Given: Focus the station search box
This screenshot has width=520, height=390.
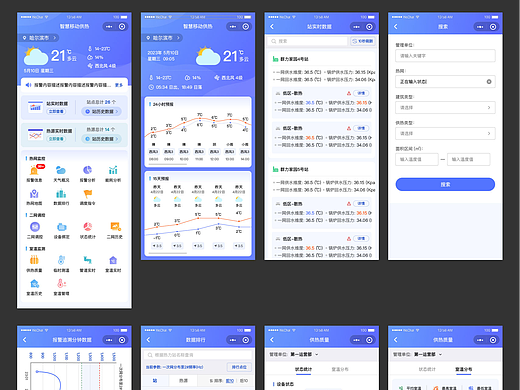Looking at the screenshot, I should pos(307,41).
